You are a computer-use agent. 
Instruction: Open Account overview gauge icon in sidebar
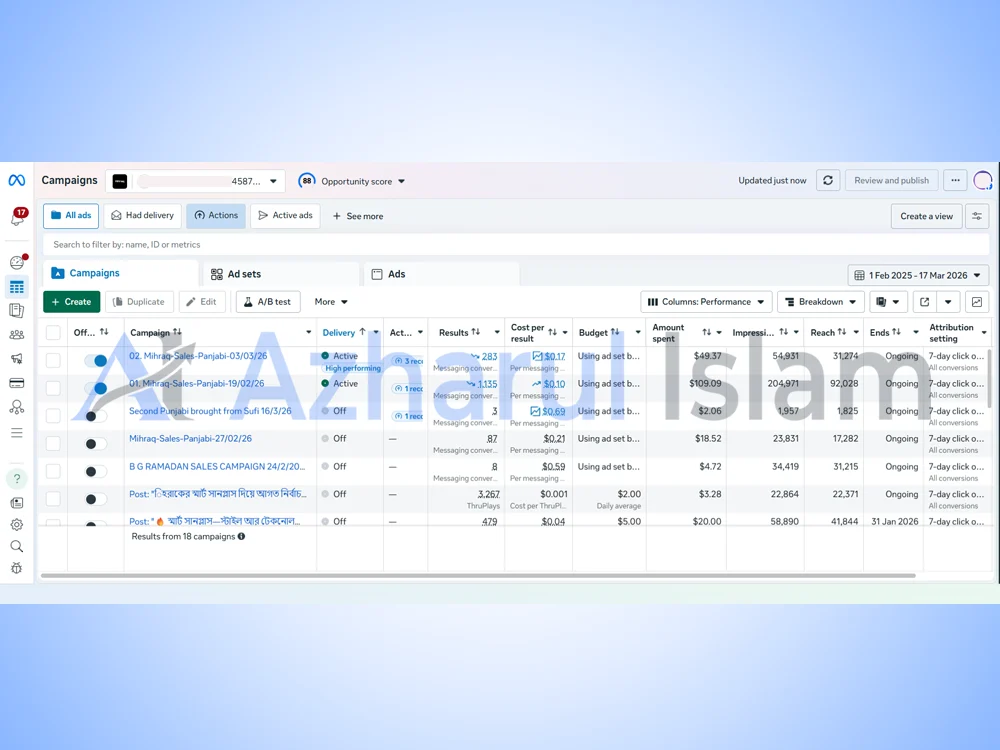click(17, 262)
